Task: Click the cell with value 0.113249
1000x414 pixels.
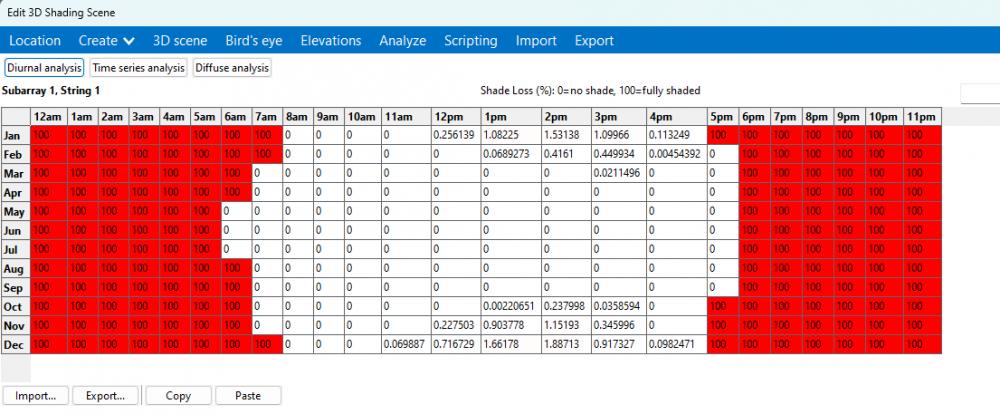Action: pos(677,135)
